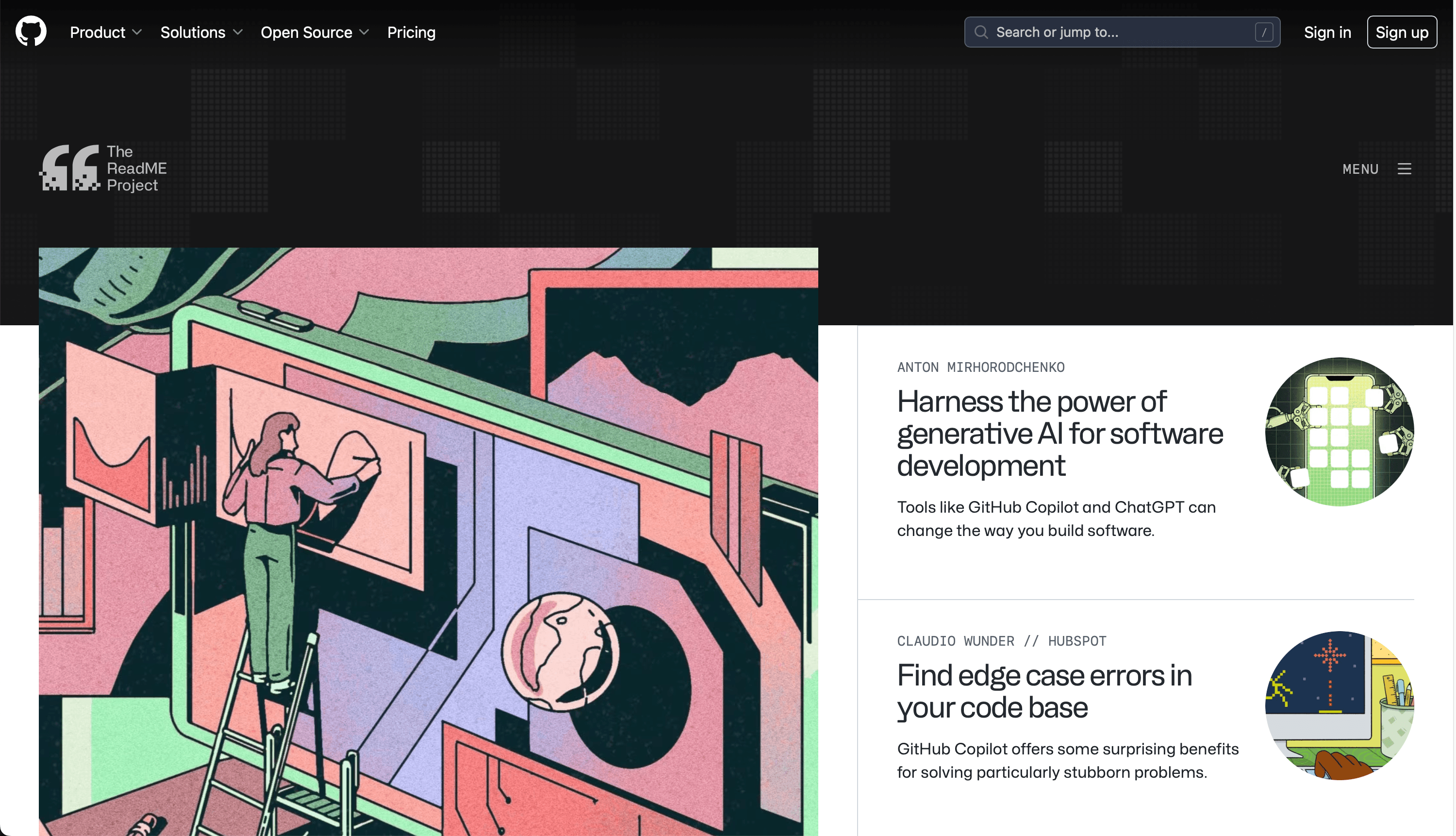Click the Anton Mirhorodchenko author label
The image size is (1456, 836).
coord(980,367)
